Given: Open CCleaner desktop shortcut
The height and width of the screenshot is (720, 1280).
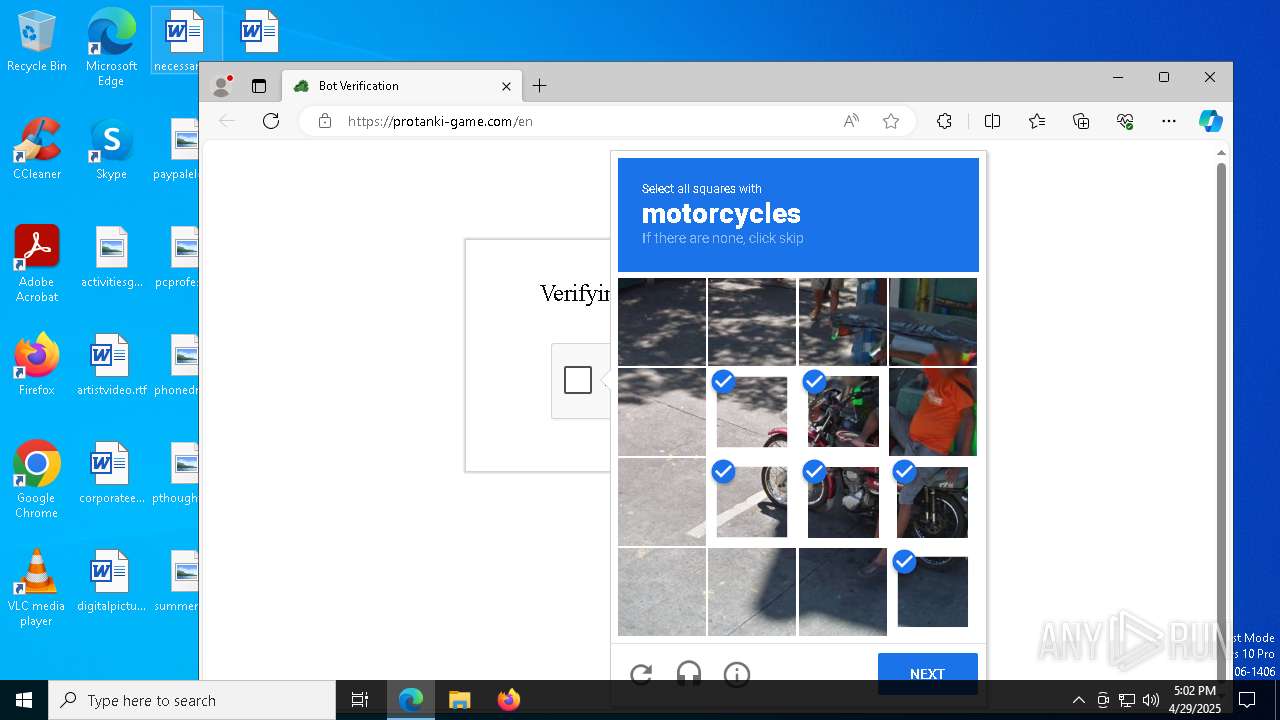Looking at the screenshot, I should [37, 150].
